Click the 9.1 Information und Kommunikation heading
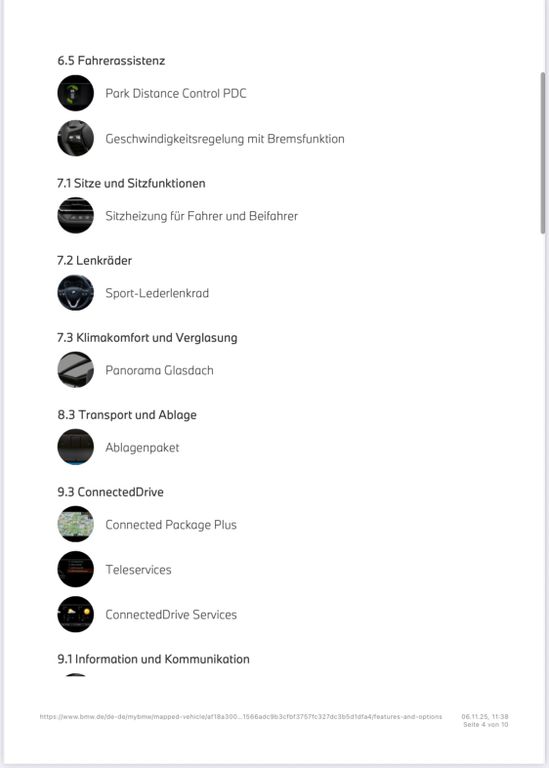The image size is (549, 768). coord(153,659)
